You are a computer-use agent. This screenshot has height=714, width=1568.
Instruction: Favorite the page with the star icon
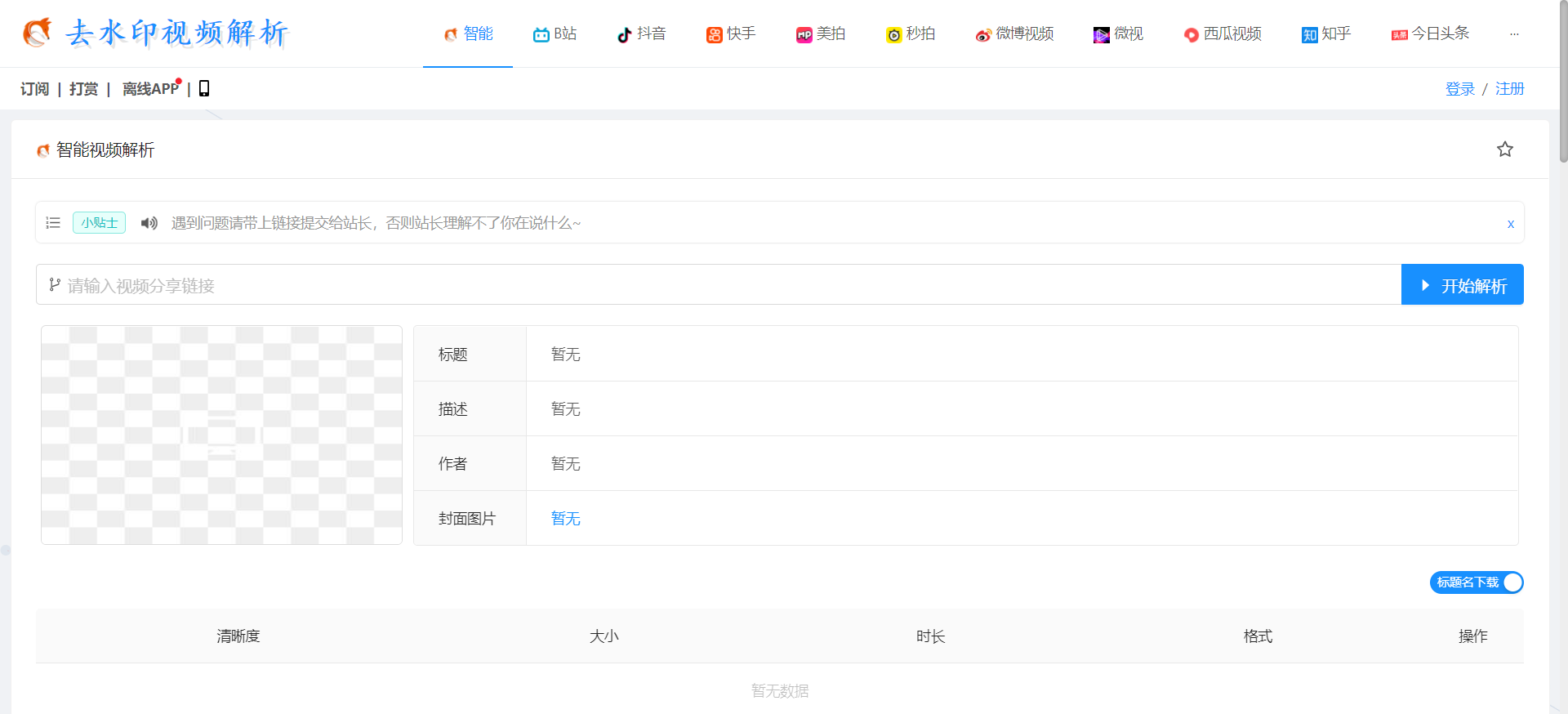pyautogui.click(x=1505, y=149)
